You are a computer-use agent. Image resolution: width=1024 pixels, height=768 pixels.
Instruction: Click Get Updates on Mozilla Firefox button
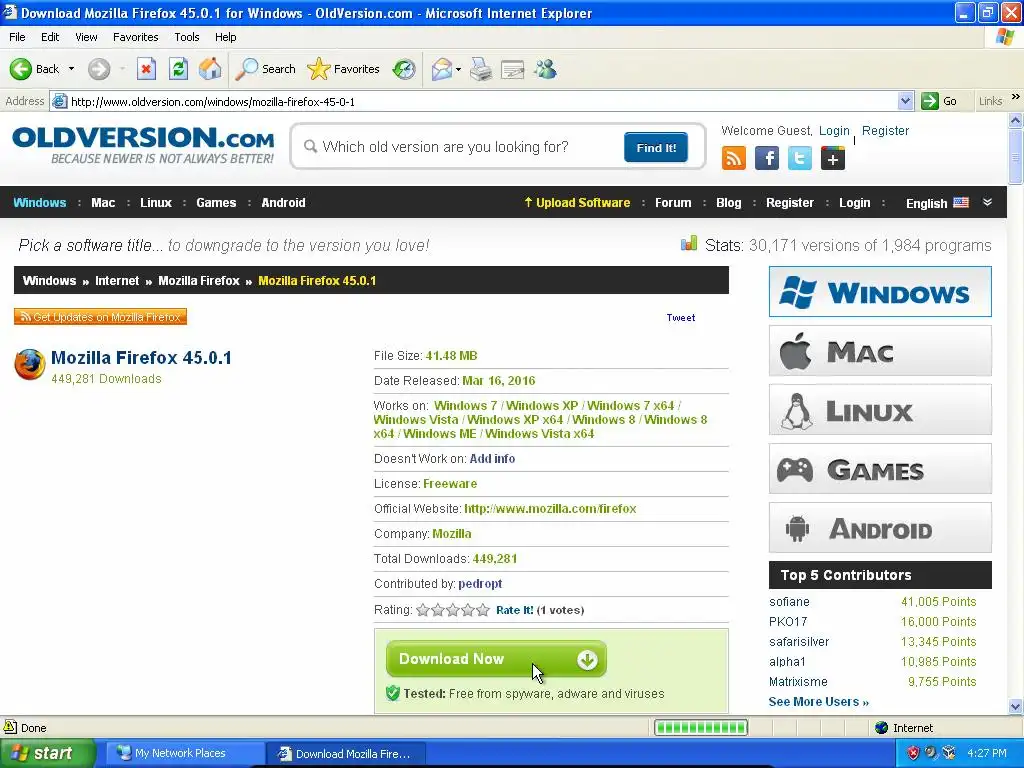pyautogui.click(x=101, y=317)
